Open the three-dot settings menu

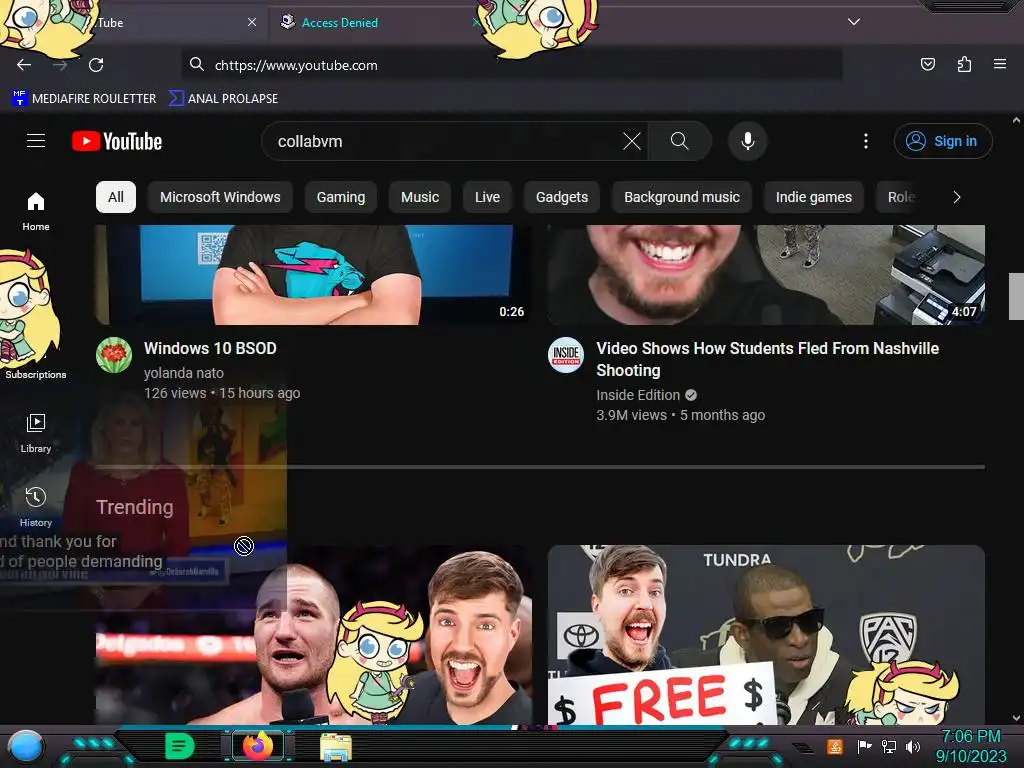point(866,141)
